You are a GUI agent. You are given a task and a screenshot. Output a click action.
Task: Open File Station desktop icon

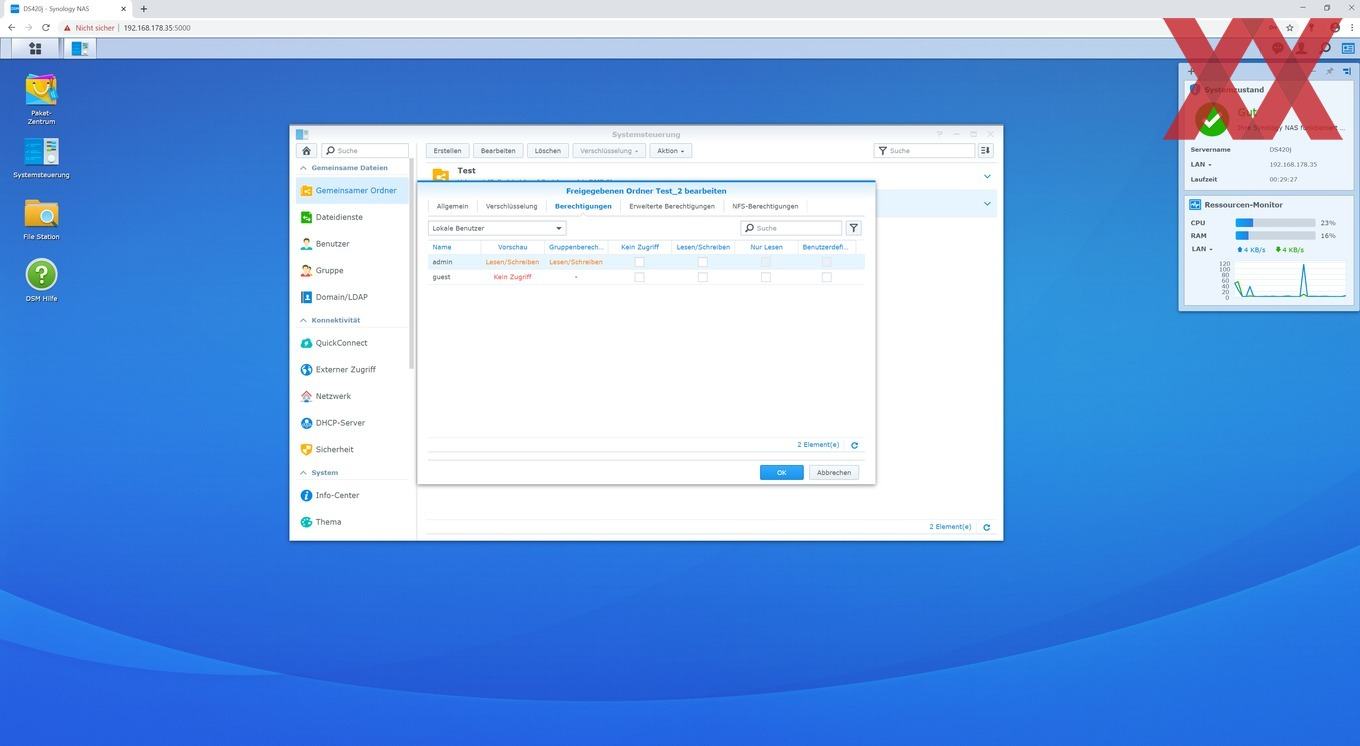click(x=41, y=220)
